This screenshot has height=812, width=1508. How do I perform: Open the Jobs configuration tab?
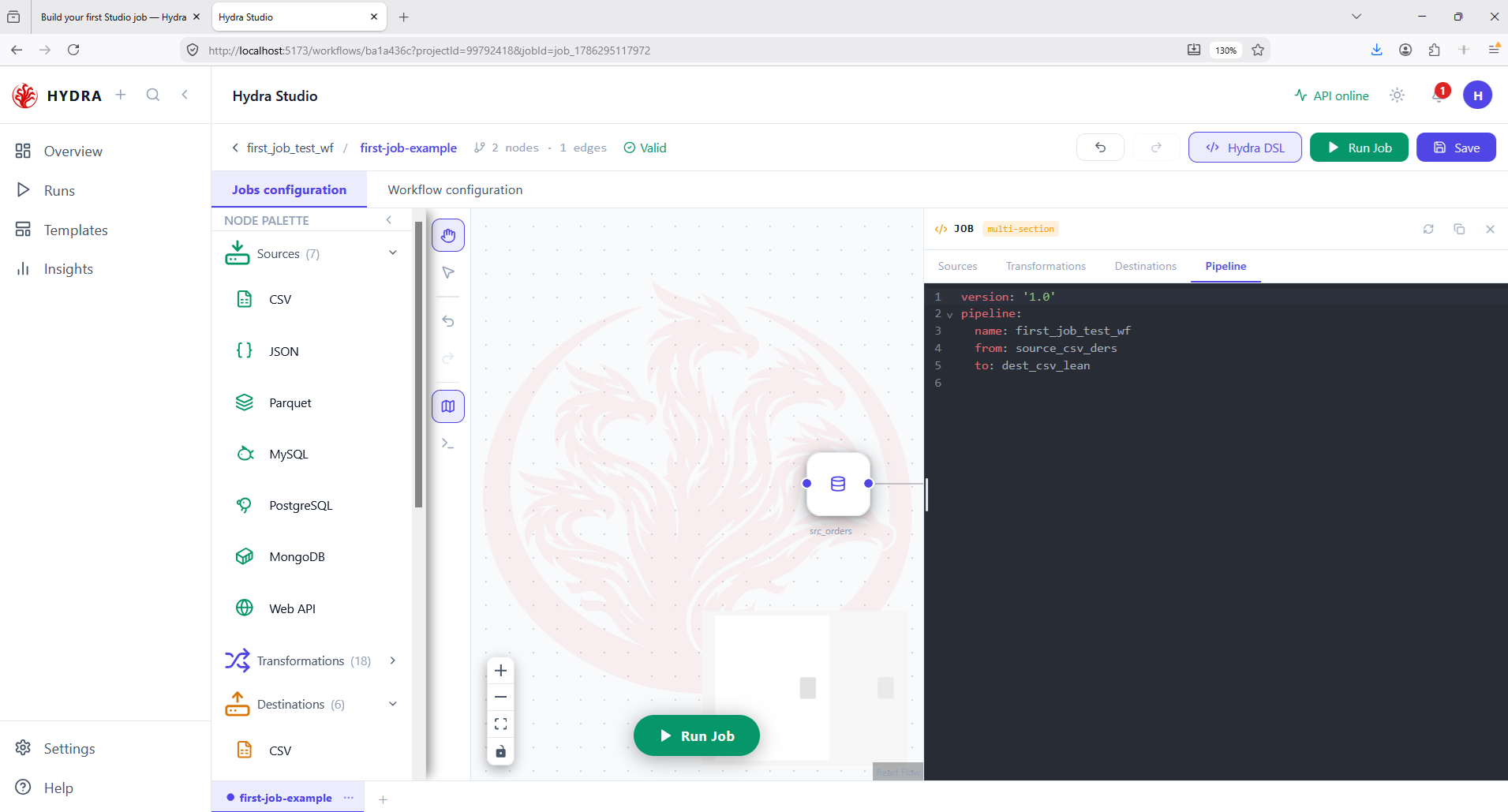coord(289,189)
